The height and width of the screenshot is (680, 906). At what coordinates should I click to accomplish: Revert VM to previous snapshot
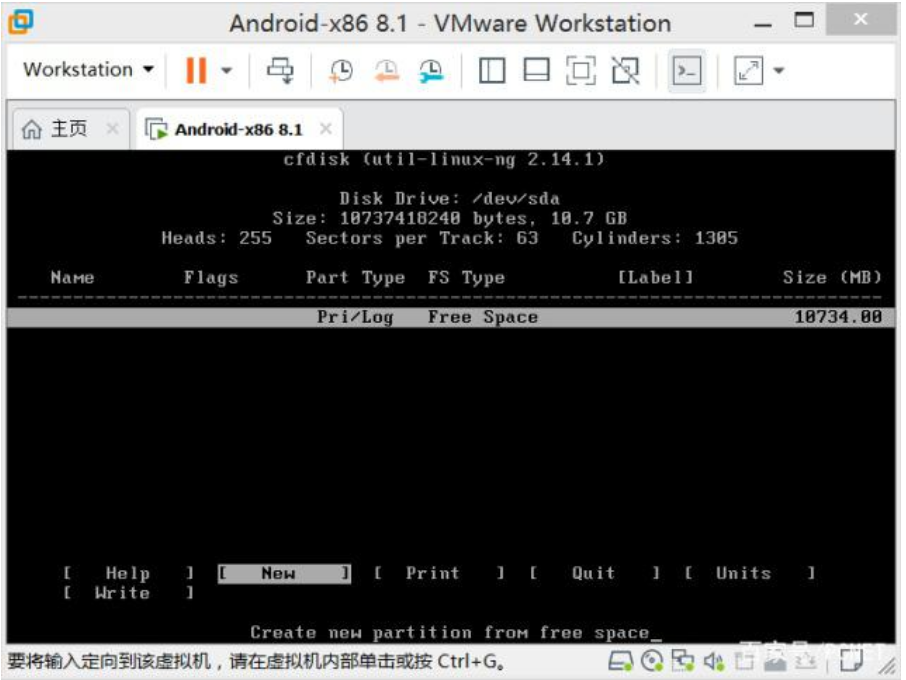tap(387, 71)
